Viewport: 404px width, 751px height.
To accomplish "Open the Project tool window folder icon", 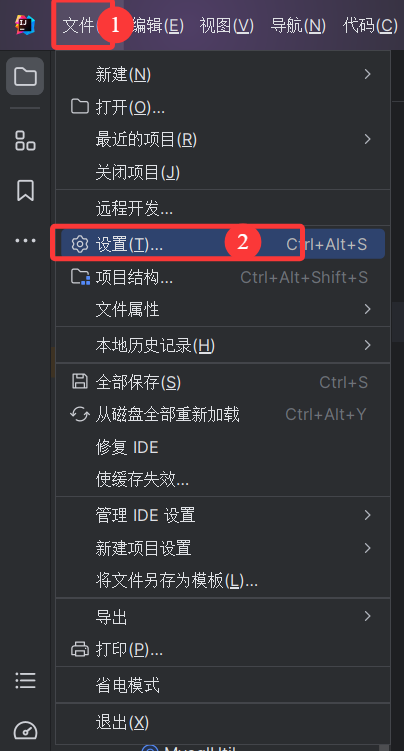I will tap(25, 76).
